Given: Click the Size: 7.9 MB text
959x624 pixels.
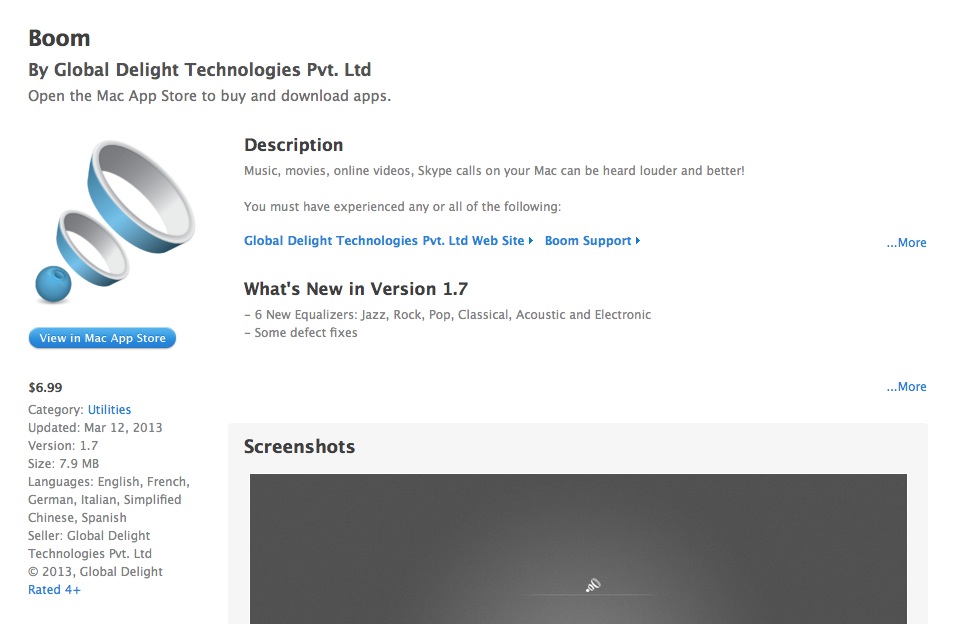Looking at the screenshot, I should coord(64,464).
